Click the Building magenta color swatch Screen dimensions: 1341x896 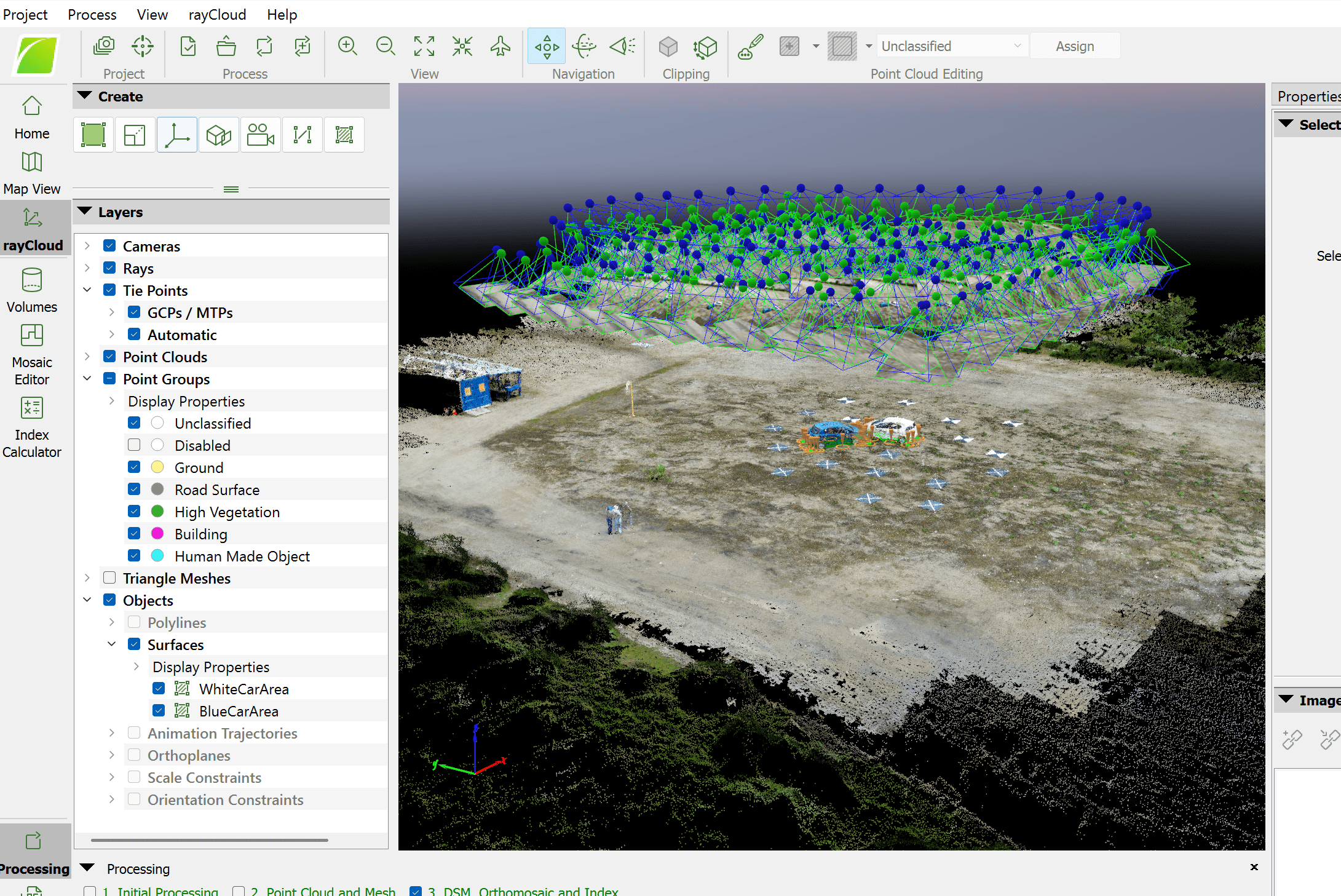[x=157, y=533]
